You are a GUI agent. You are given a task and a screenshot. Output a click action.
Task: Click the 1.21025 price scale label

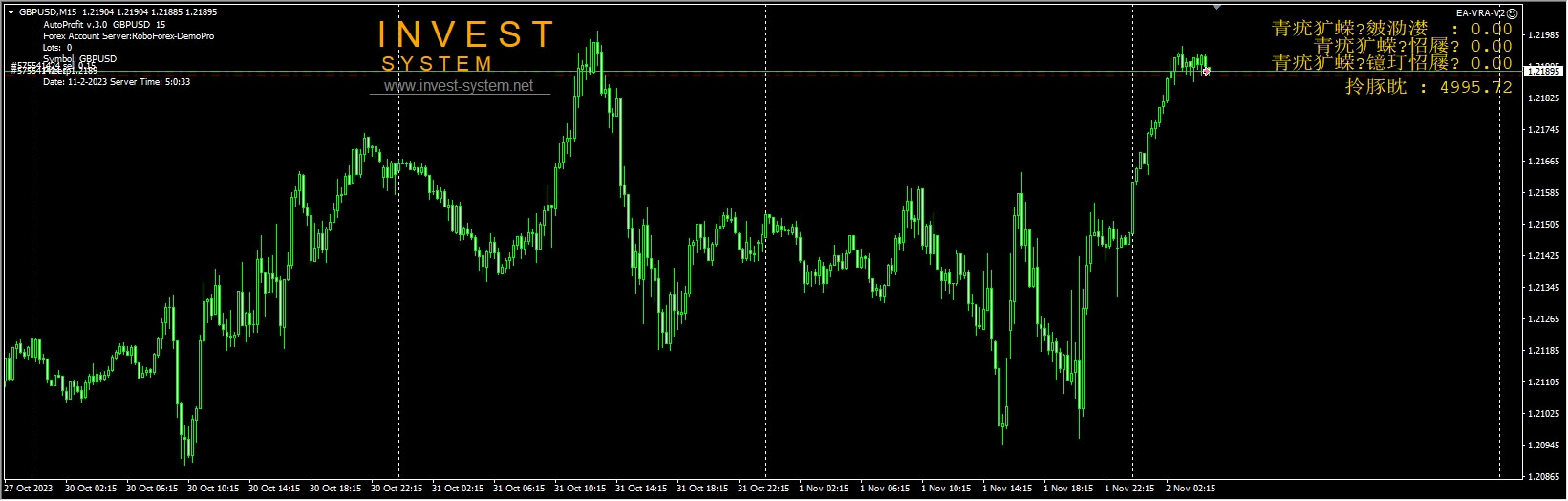[1544, 414]
